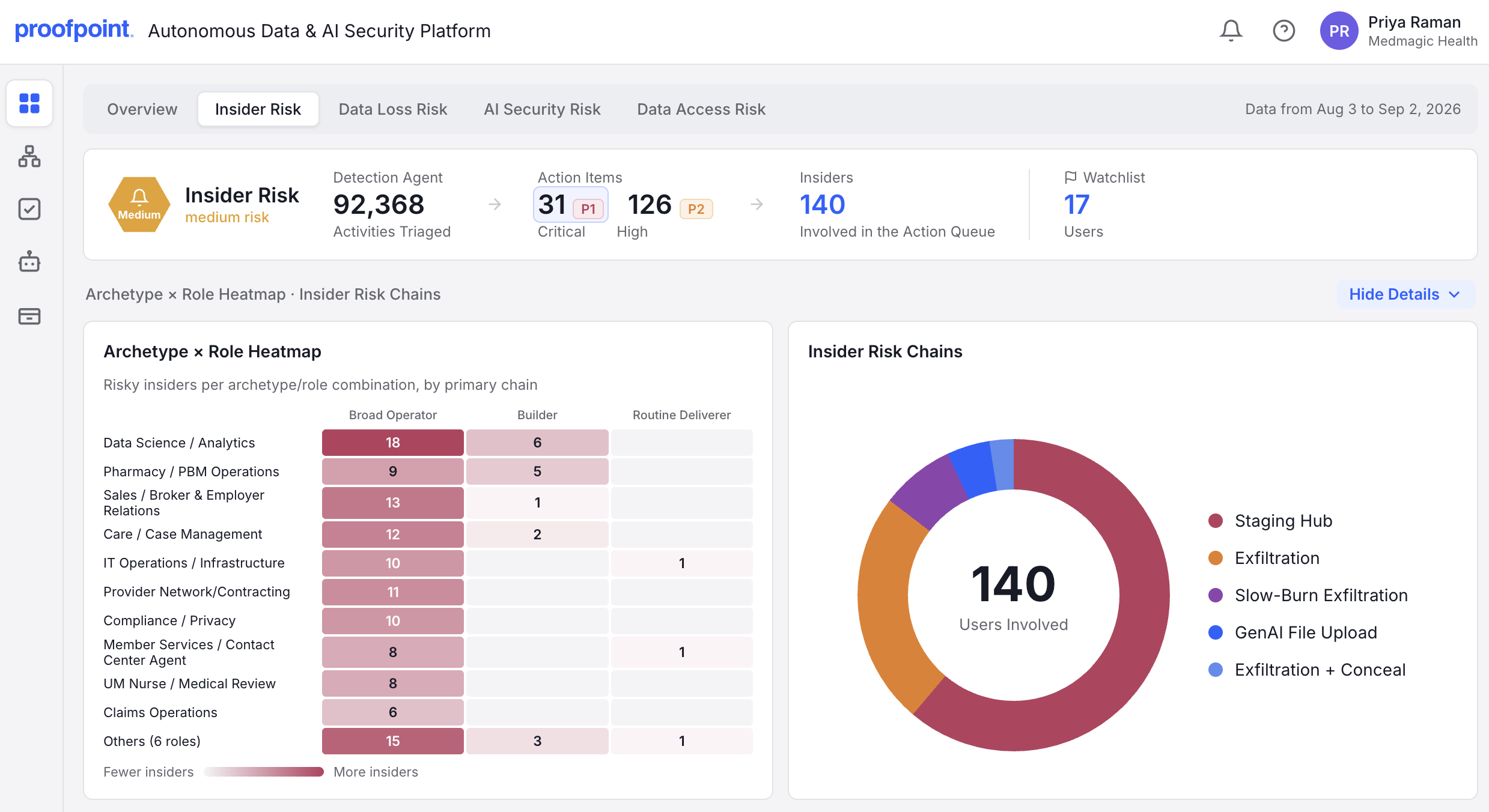Select Others Builder cell 3
1489x812 pixels.
click(537, 741)
